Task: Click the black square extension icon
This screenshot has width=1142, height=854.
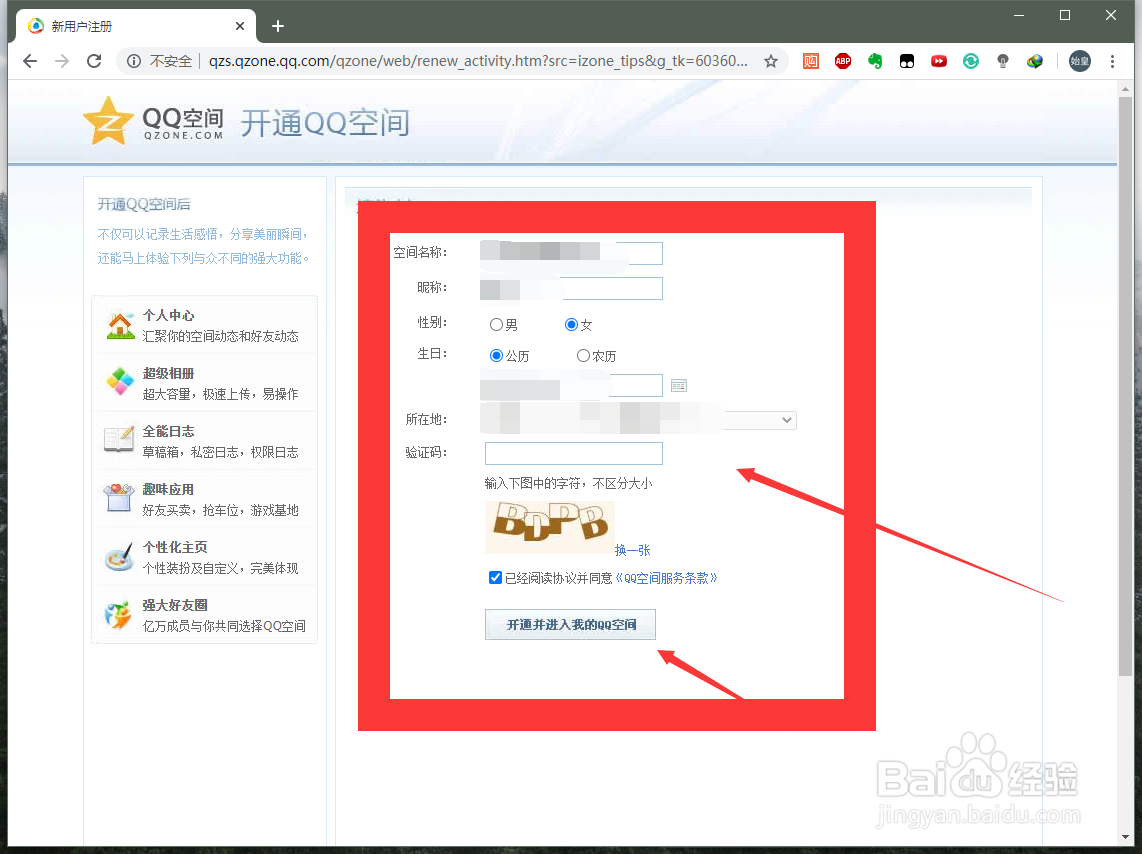Action: pyautogui.click(x=907, y=61)
